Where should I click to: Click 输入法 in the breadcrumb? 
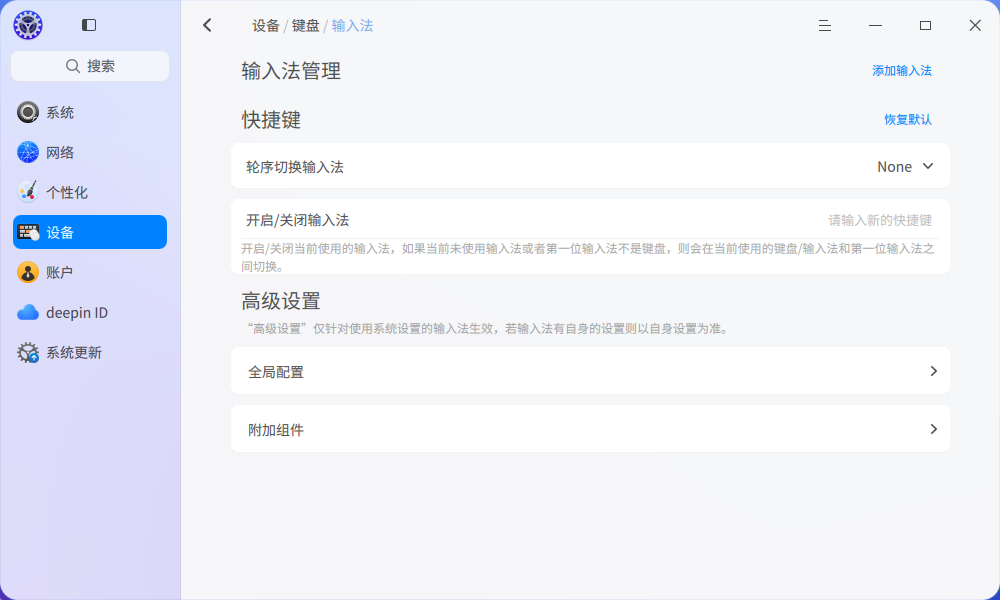pyautogui.click(x=352, y=26)
